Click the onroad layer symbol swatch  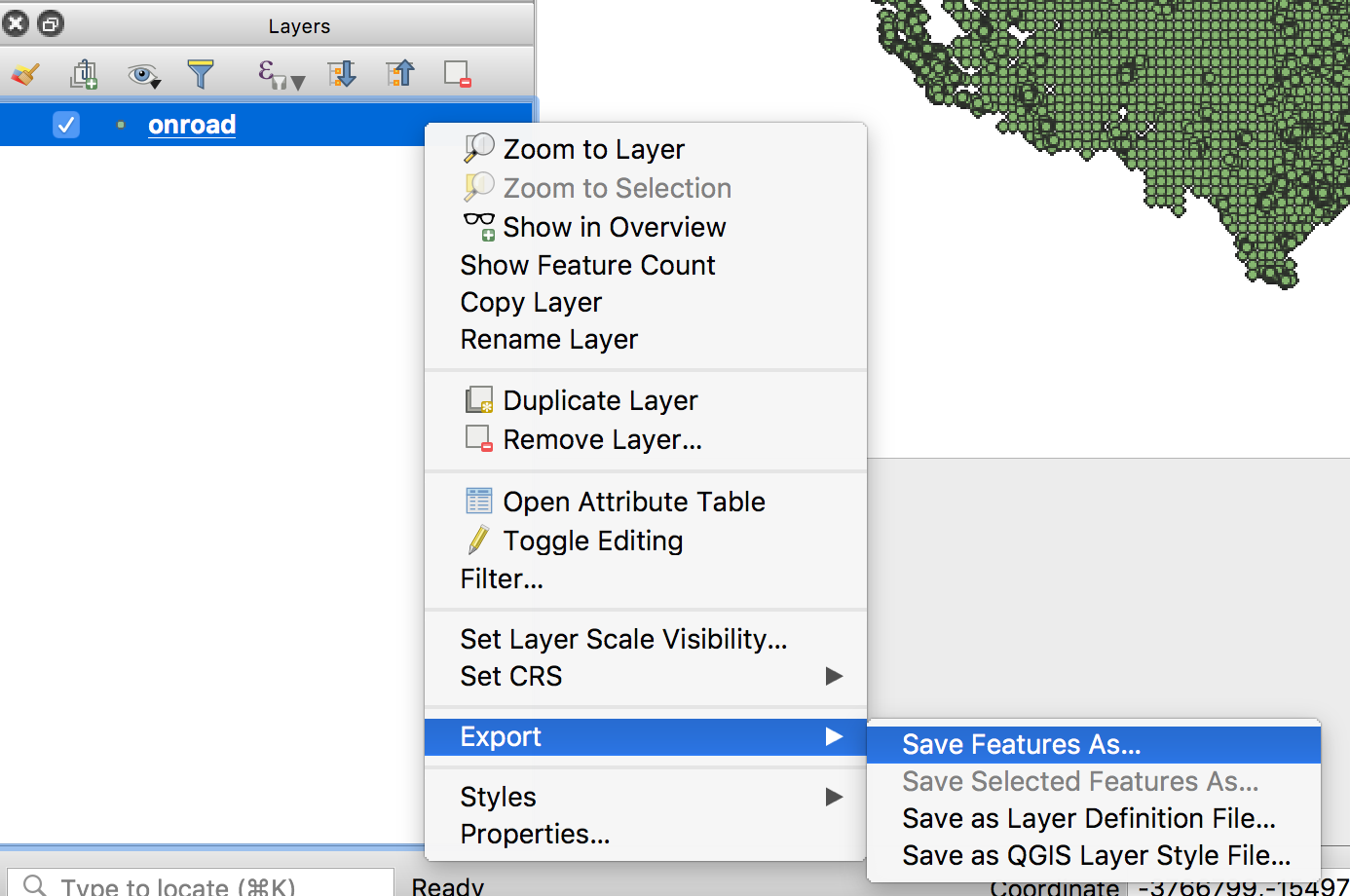coord(121,125)
